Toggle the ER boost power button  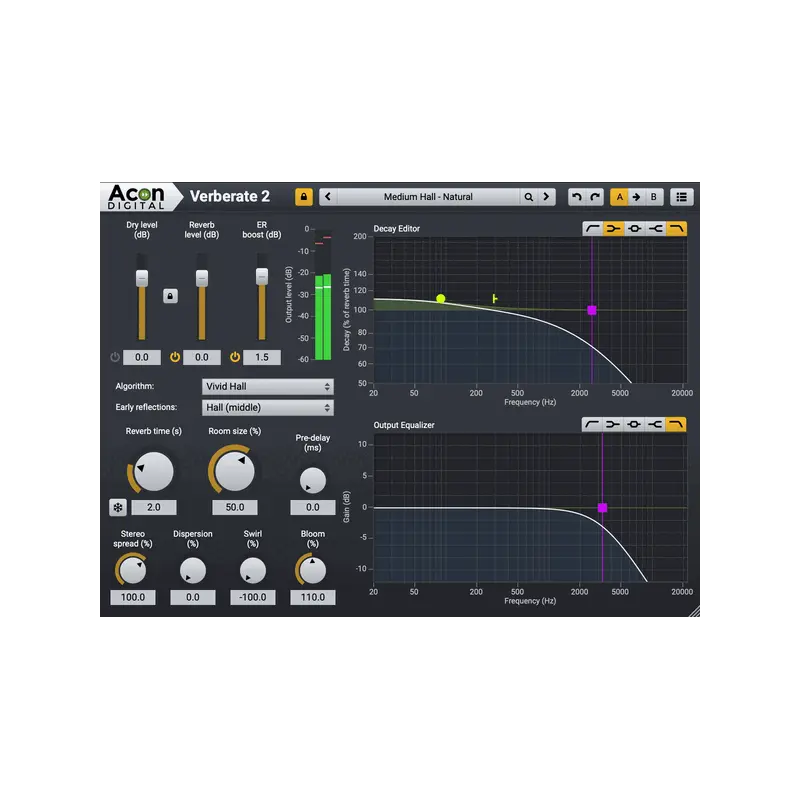tap(235, 357)
